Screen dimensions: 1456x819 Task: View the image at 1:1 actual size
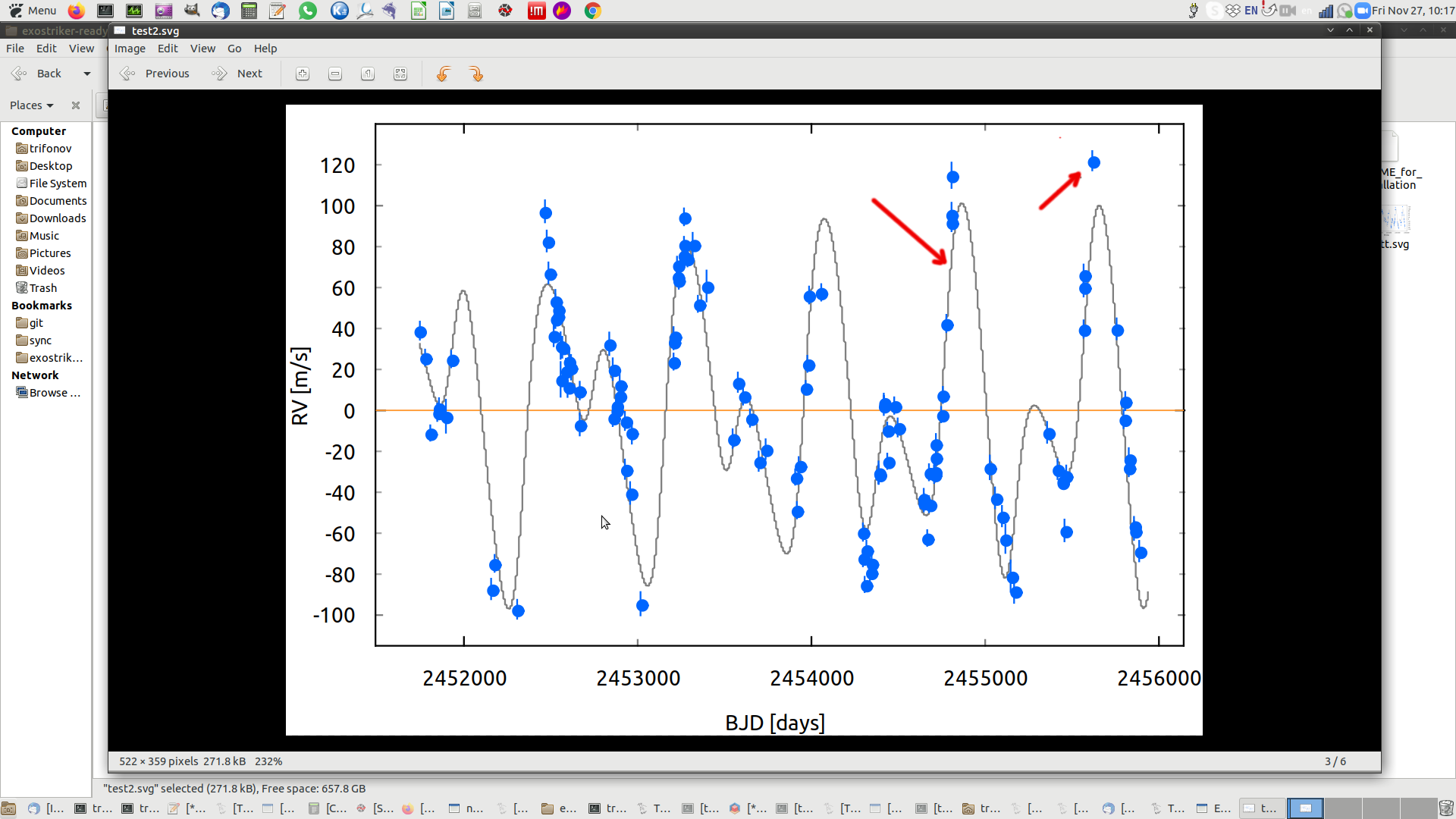(368, 74)
